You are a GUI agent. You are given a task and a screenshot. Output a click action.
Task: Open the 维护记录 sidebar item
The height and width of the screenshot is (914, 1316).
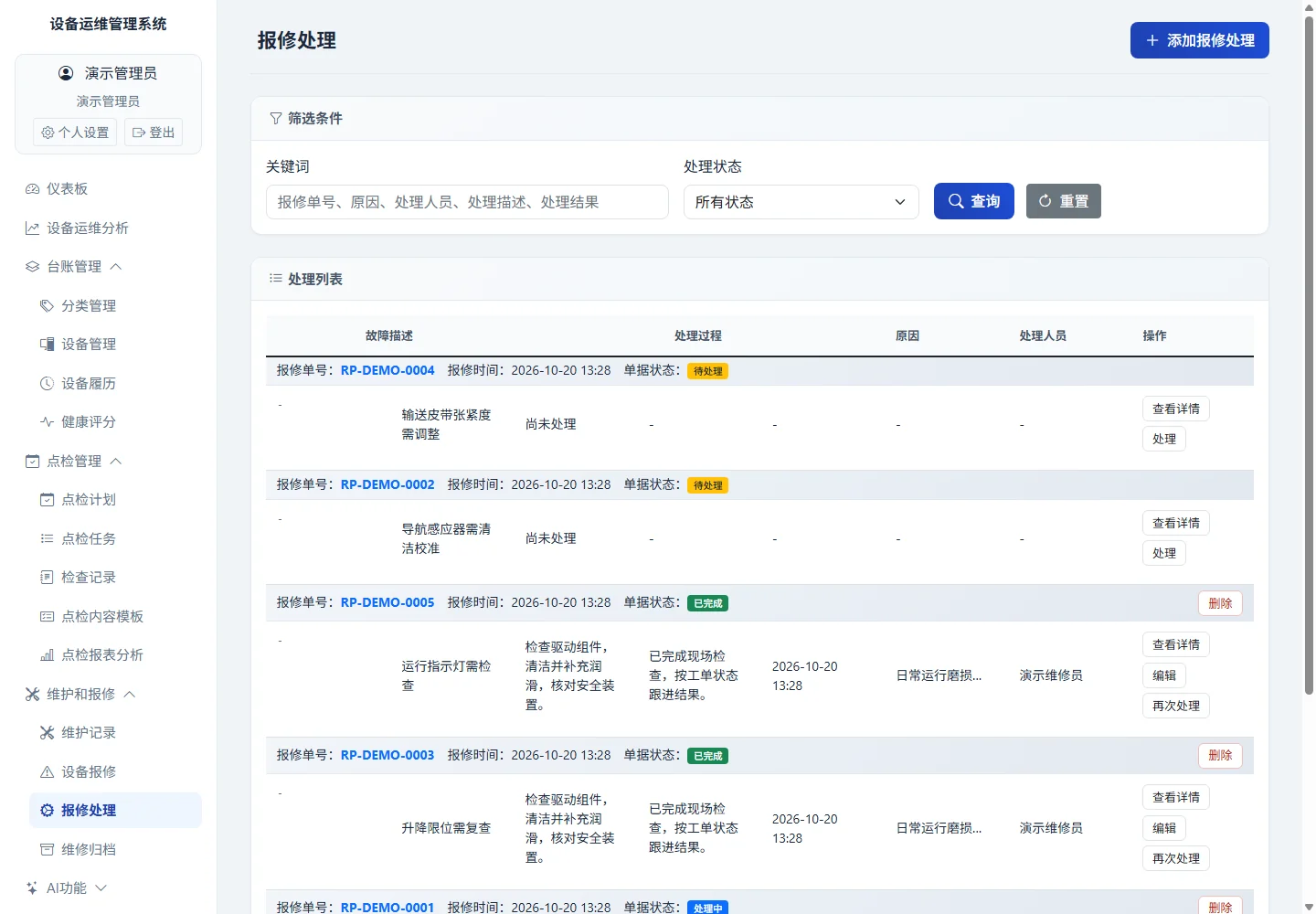point(115,733)
